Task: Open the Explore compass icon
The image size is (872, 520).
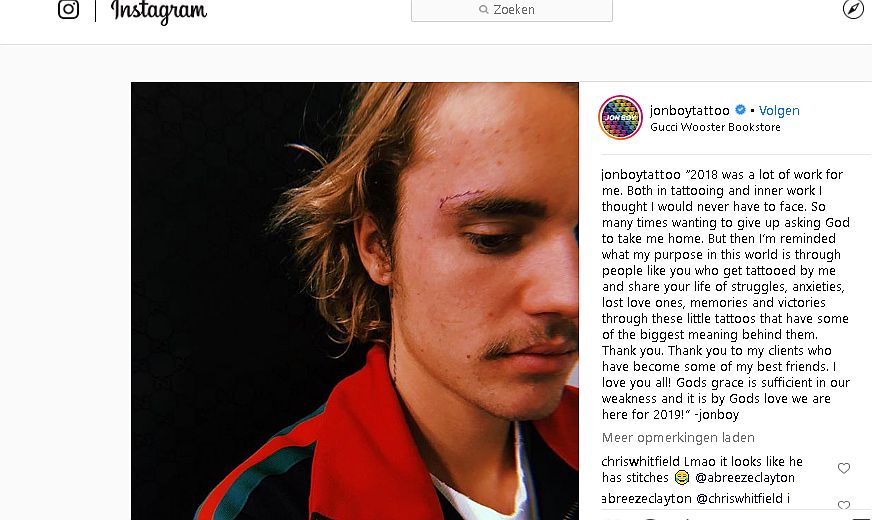Action: (x=853, y=9)
